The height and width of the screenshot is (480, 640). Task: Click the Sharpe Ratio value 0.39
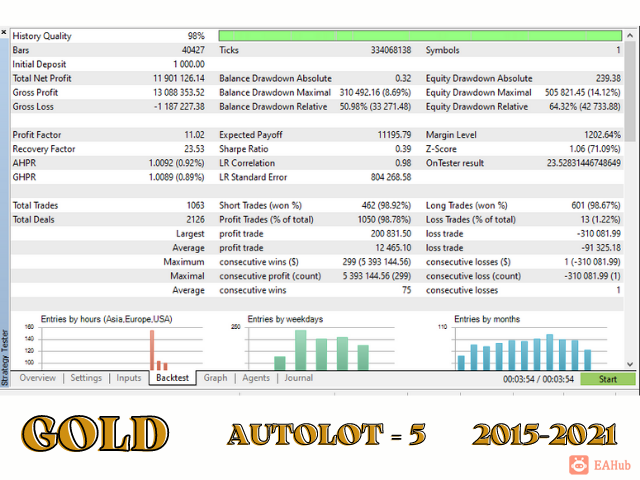(403, 149)
